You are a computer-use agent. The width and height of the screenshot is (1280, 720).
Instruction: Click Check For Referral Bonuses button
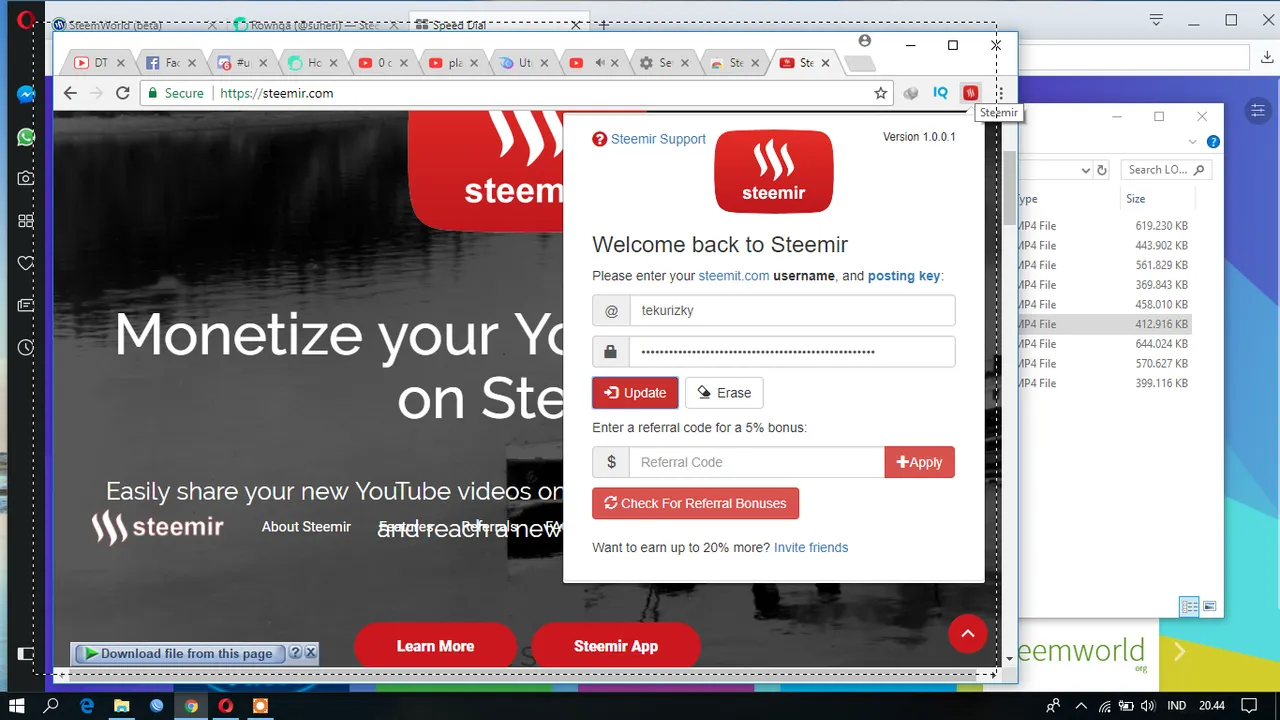695,503
